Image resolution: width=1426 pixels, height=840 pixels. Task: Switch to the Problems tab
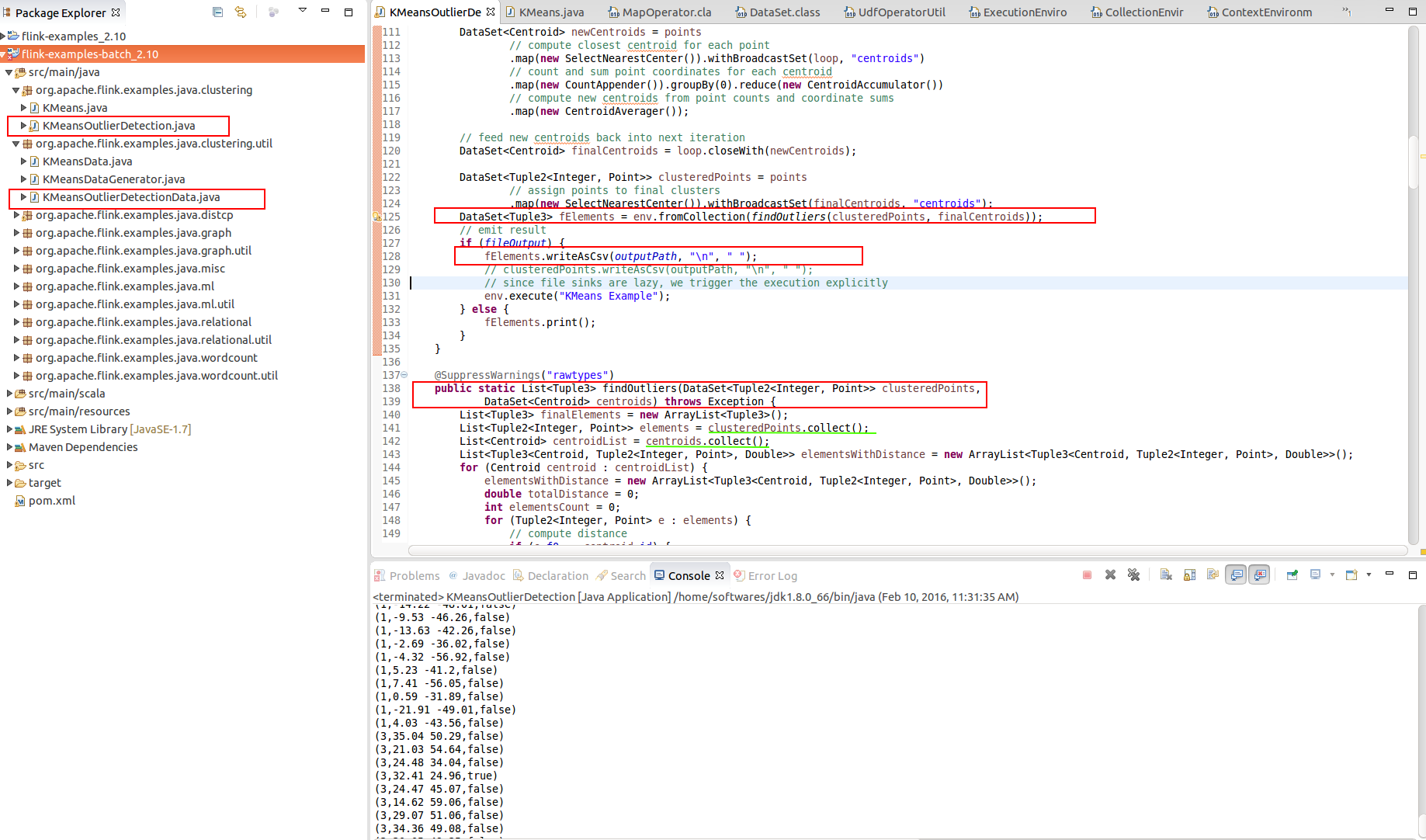coord(414,576)
